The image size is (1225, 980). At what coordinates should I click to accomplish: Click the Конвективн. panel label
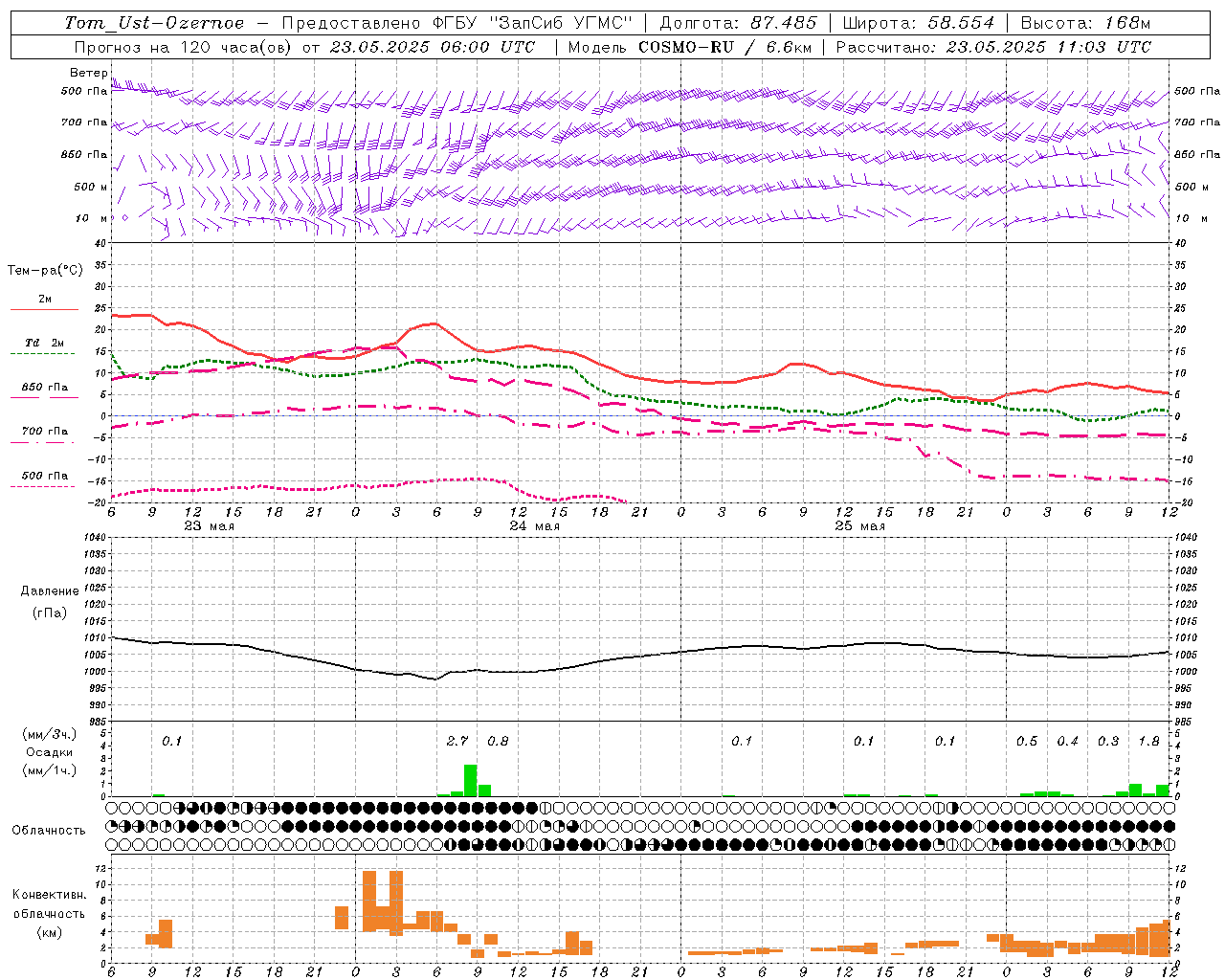49,895
